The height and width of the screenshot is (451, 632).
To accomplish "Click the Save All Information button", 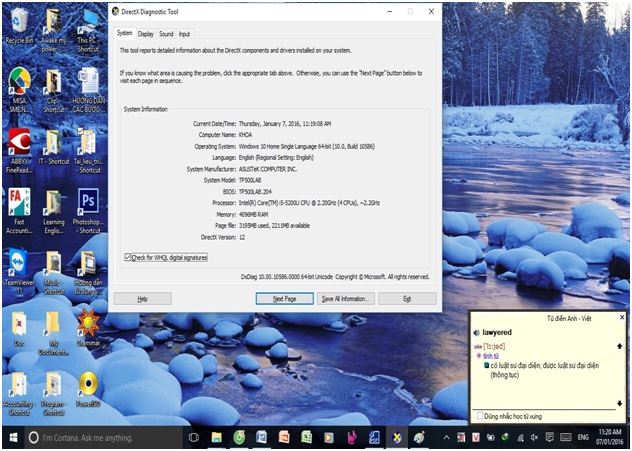I will [x=345, y=298].
